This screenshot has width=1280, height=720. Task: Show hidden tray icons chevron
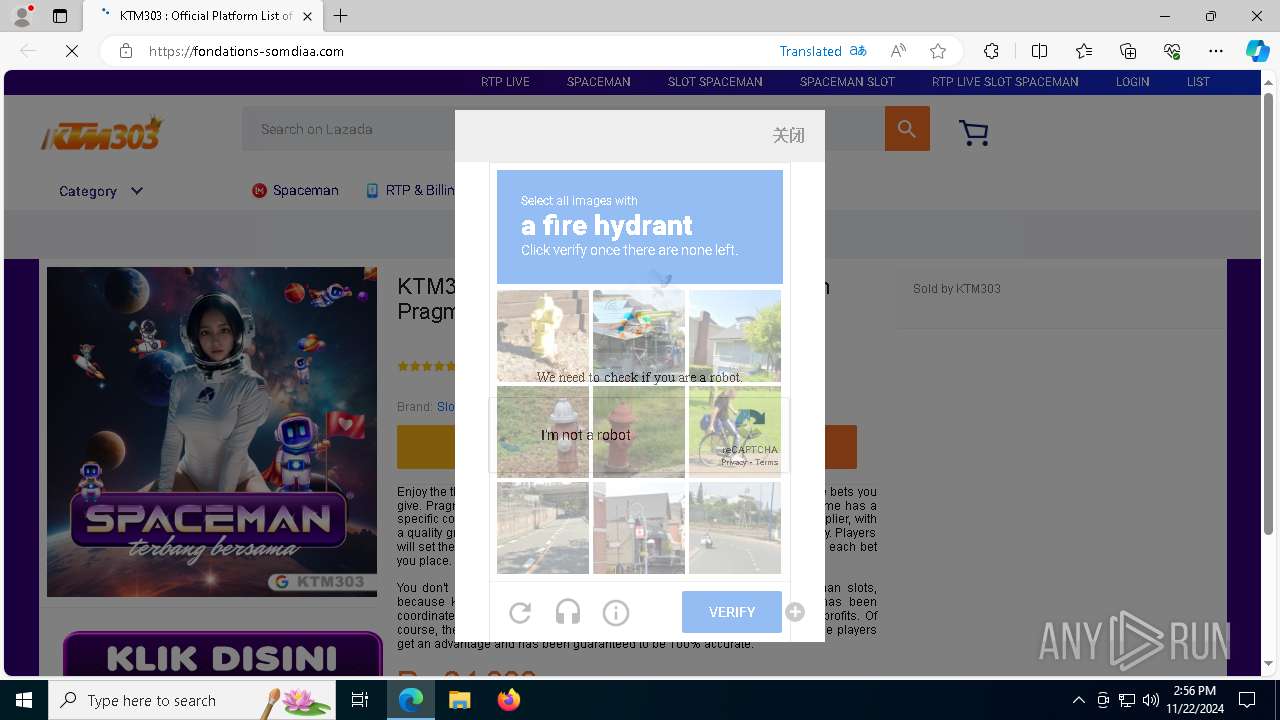[x=1078, y=700]
